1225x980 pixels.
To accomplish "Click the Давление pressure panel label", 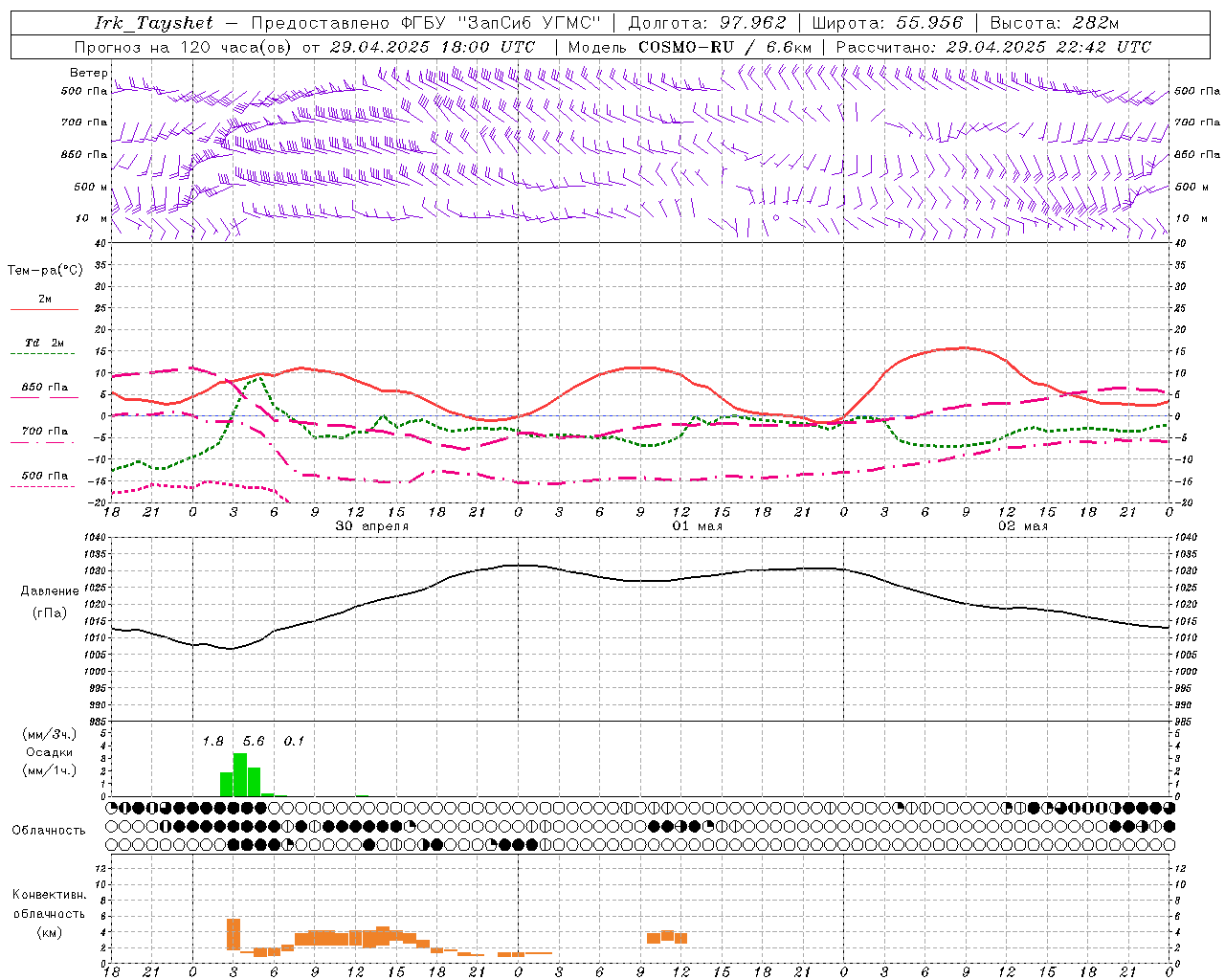I will pyautogui.click(x=50, y=591).
